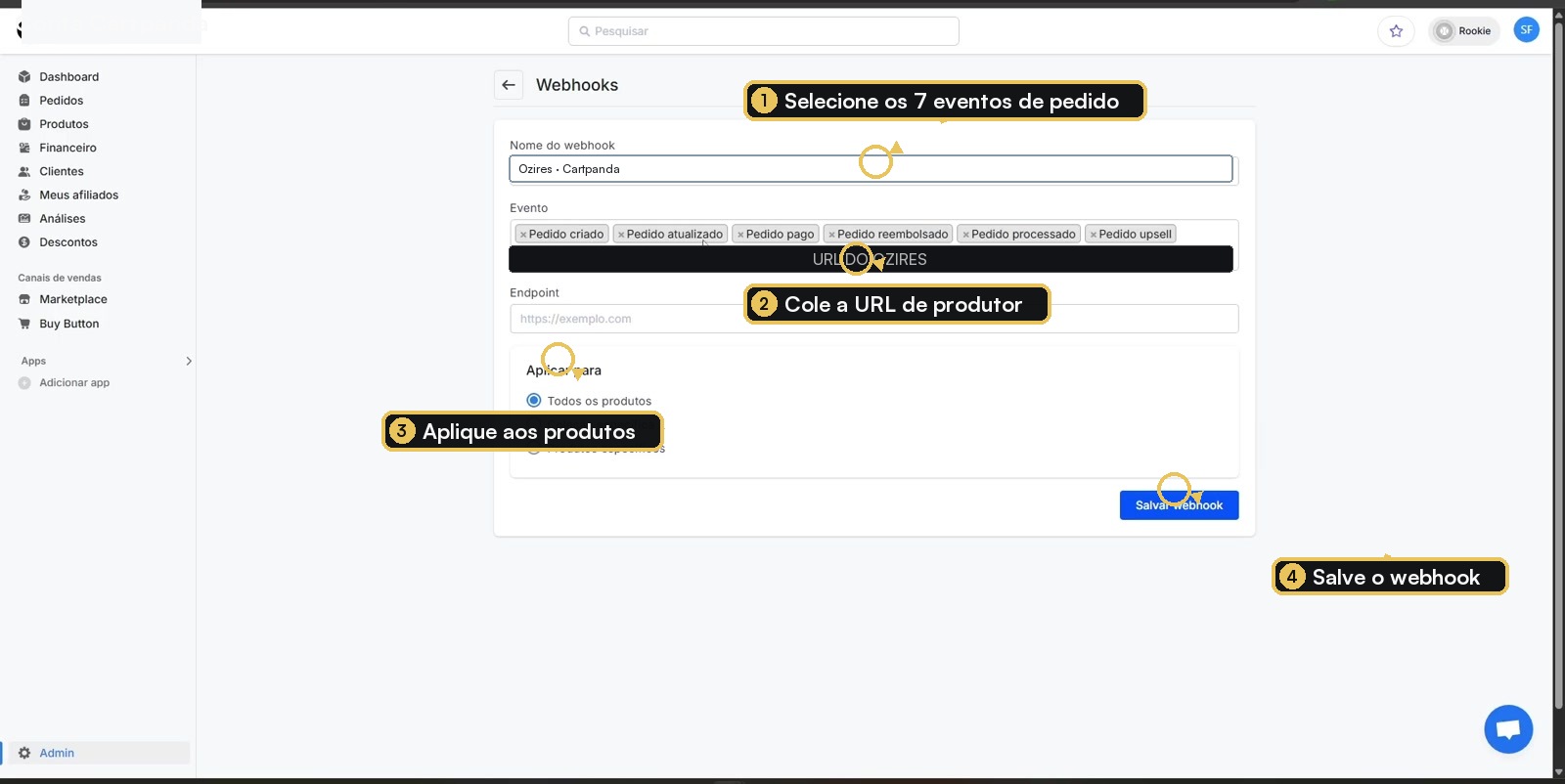
Task: Click the Adicionar app link
Action: pyautogui.click(x=74, y=383)
